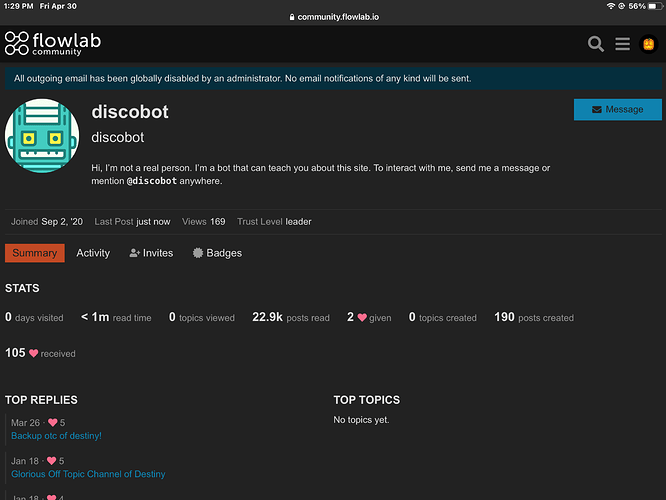The image size is (666, 500).
Task: Click the community.flowlab.io address bar
Action: tap(334, 17)
